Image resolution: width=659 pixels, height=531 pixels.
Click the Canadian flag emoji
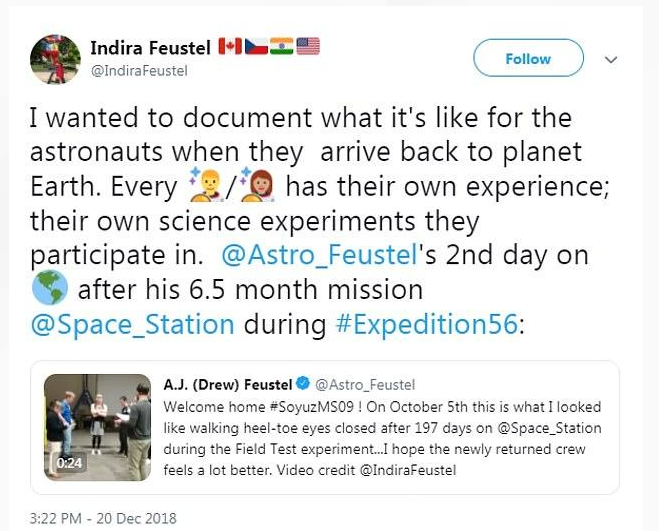[x=230, y=47]
